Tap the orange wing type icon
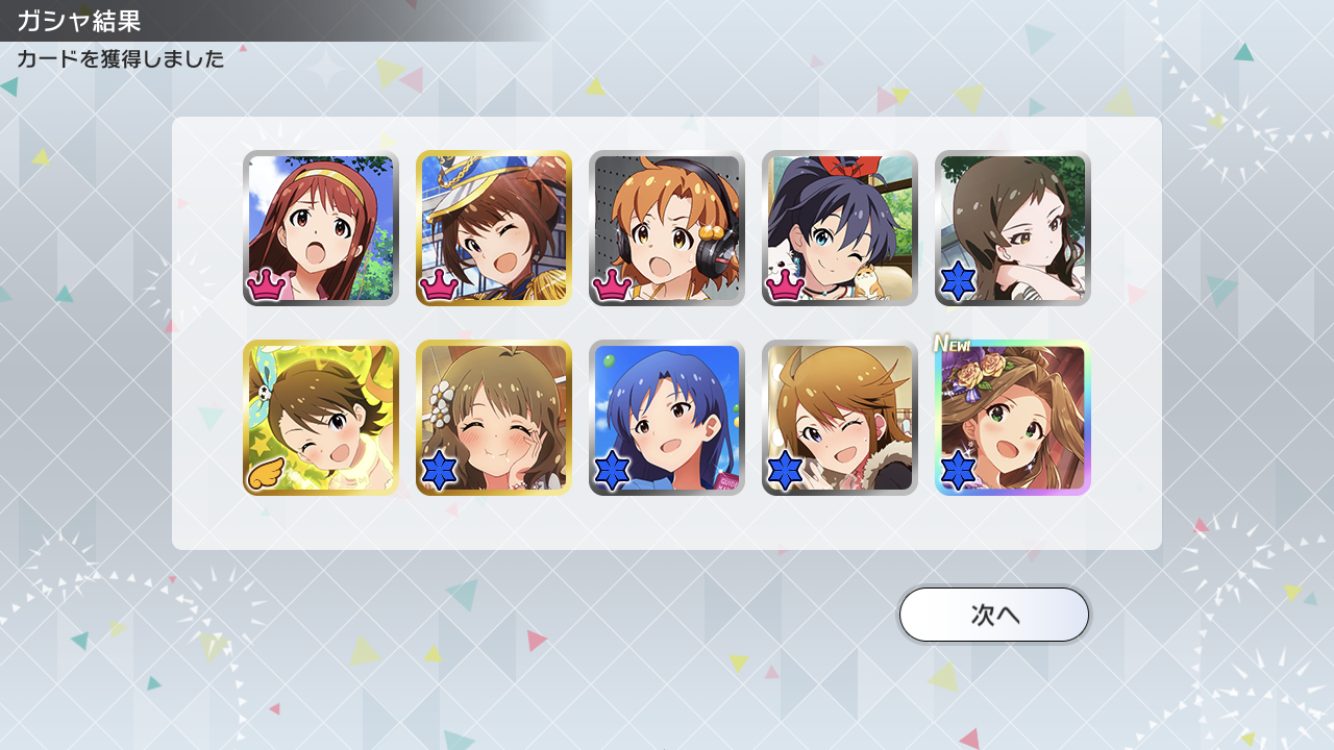This screenshot has width=1334, height=750. (267, 474)
